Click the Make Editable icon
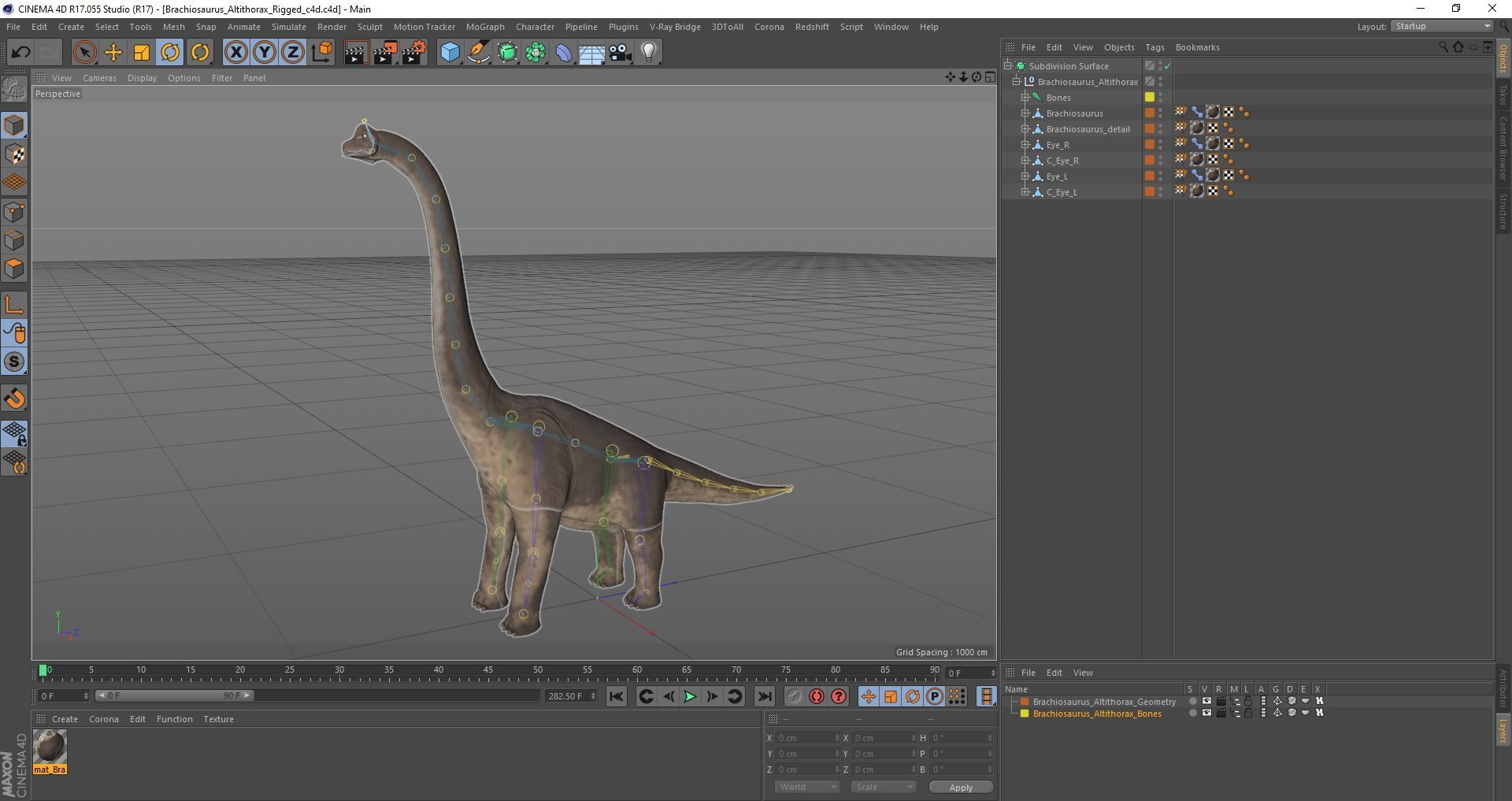1512x801 pixels. pos(14,89)
